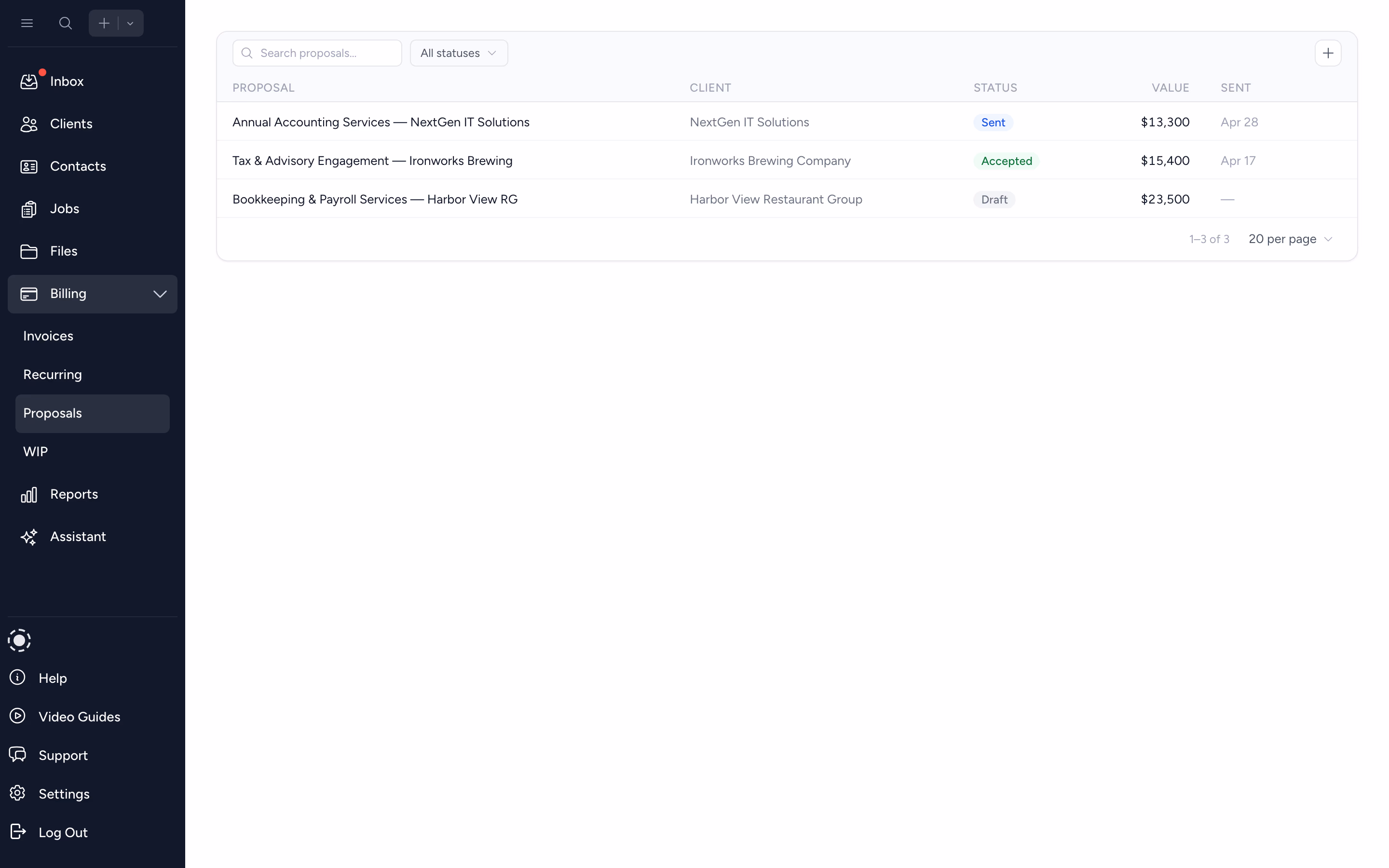Viewport: 1389px width, 868px height.
Task: Click the Apr 28 sent date
Action: click(x=1239, y=122)
